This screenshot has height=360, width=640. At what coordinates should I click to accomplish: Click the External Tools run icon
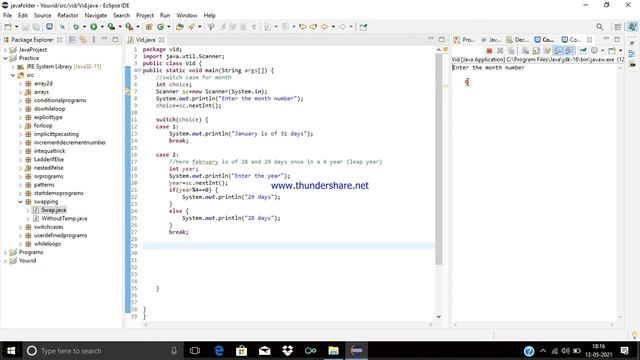129,27
